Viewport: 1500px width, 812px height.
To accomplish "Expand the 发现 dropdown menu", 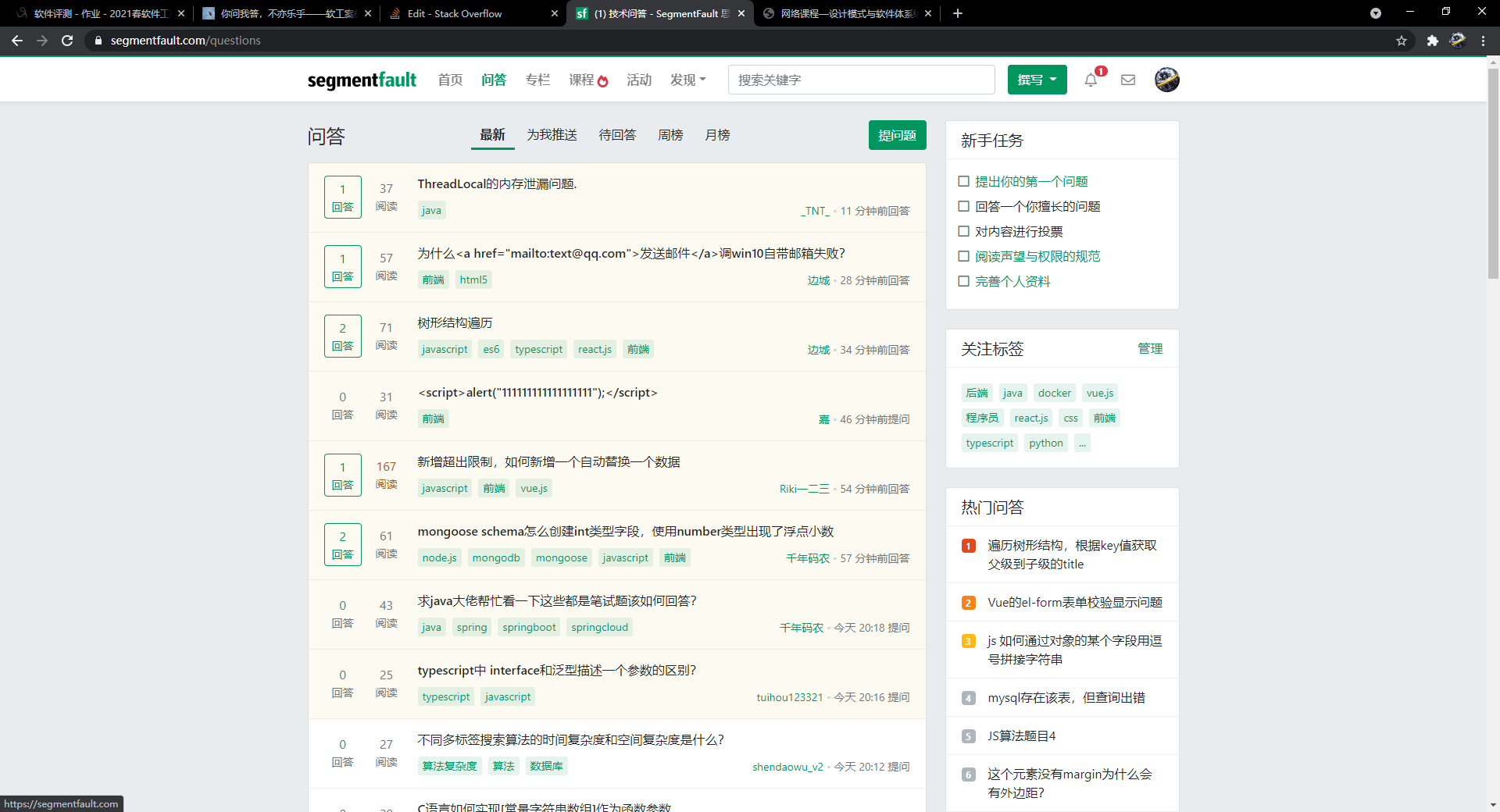I will (688, 80).
